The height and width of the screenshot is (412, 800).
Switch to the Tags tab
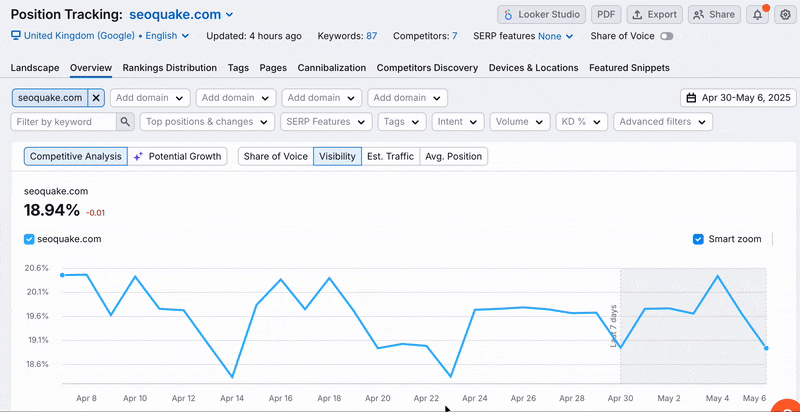pos(238,68)
